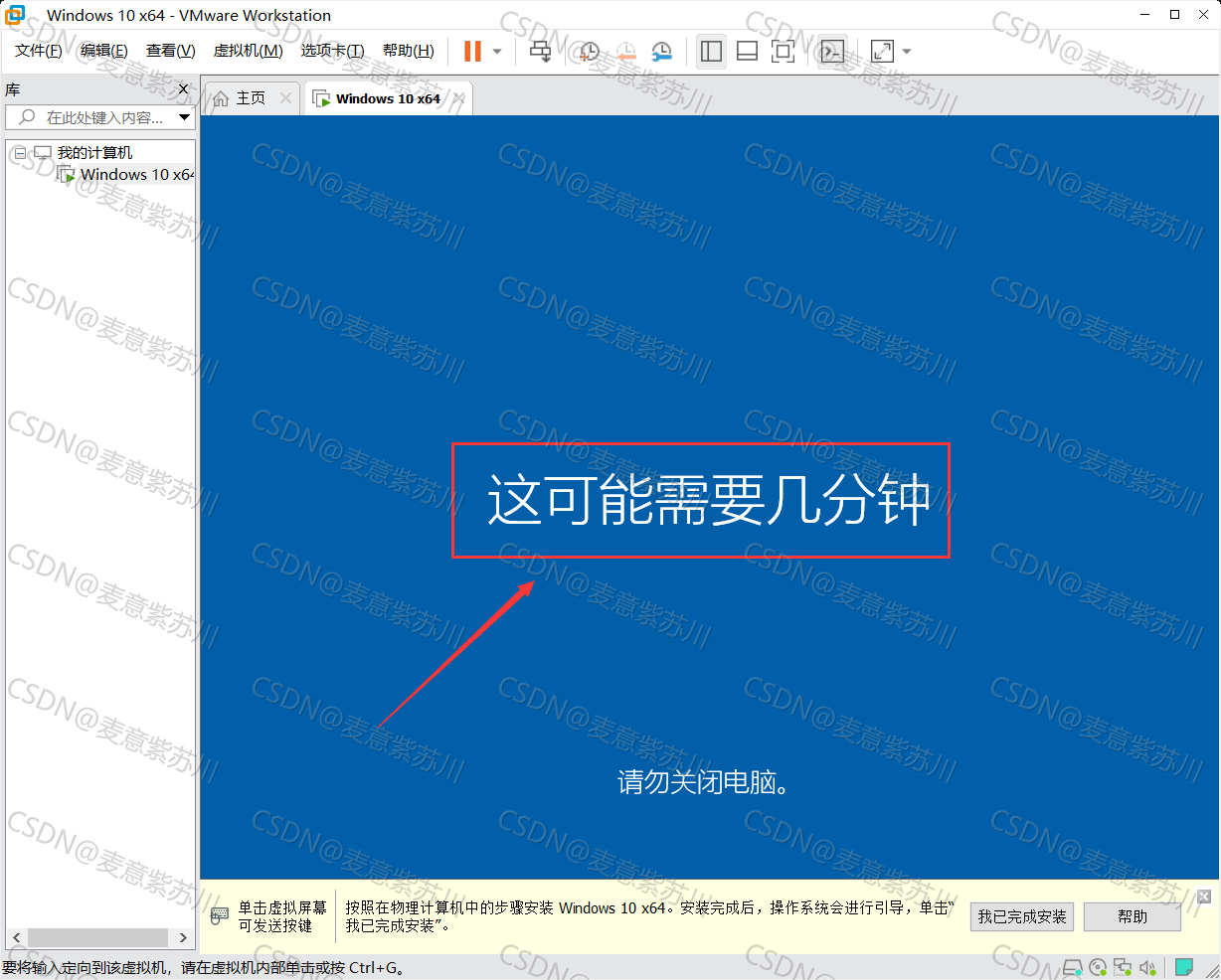Select Windows 10 x64 in the library tree
This screenshot has width=1221, height=980.
coord(137,174)
